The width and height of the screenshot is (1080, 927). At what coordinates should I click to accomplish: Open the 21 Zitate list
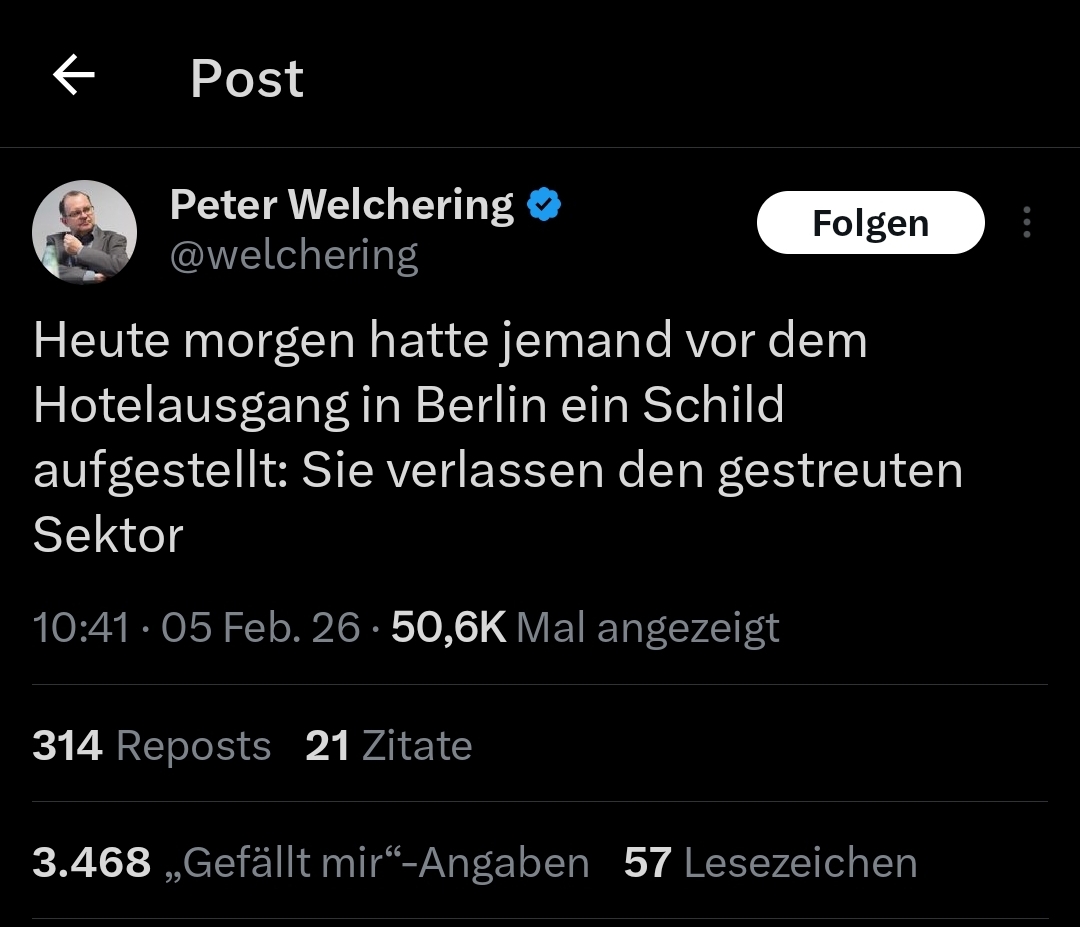tap(389, 746)
